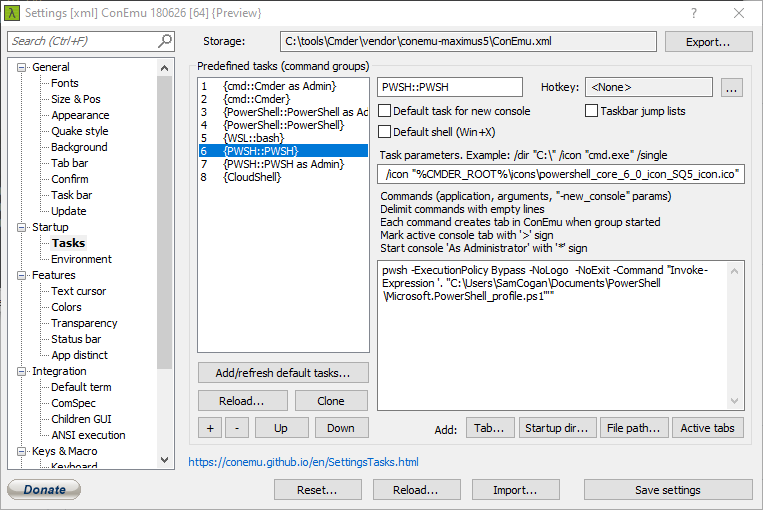
Task: Open Transparency settings
Action: pos(84,323)
